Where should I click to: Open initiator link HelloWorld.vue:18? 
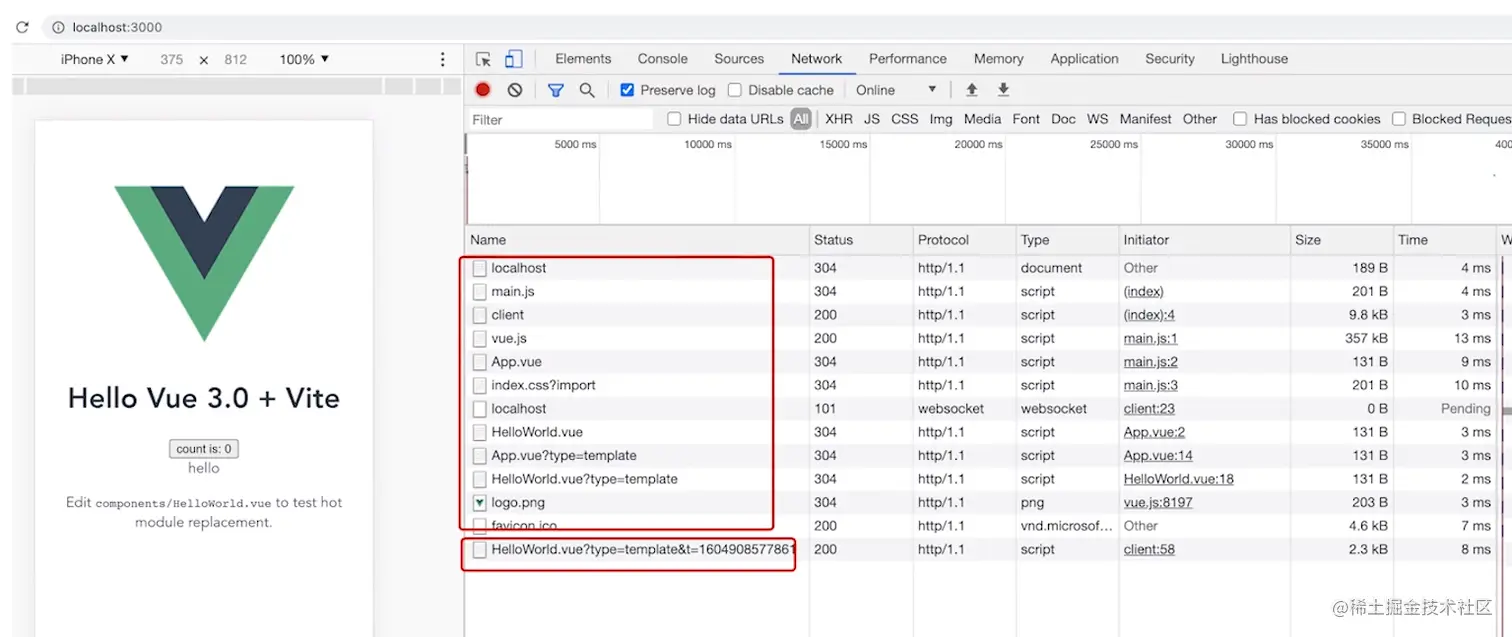(x=1179, y=479)
